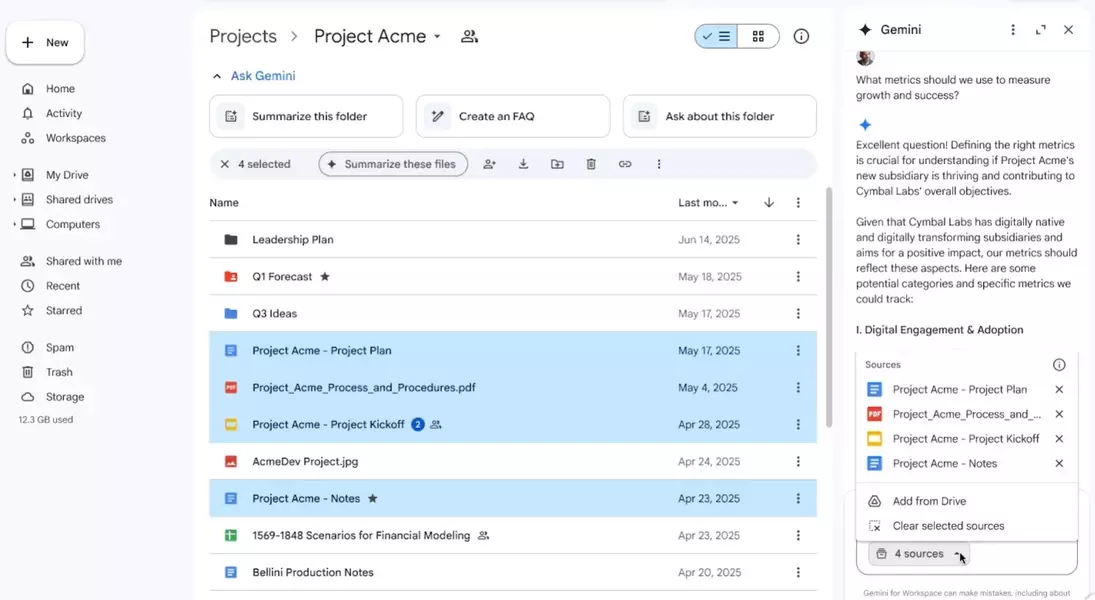Switch to grid view layout
The width and height of the screenshot is (1095, 600).
[x=758, y=36]
